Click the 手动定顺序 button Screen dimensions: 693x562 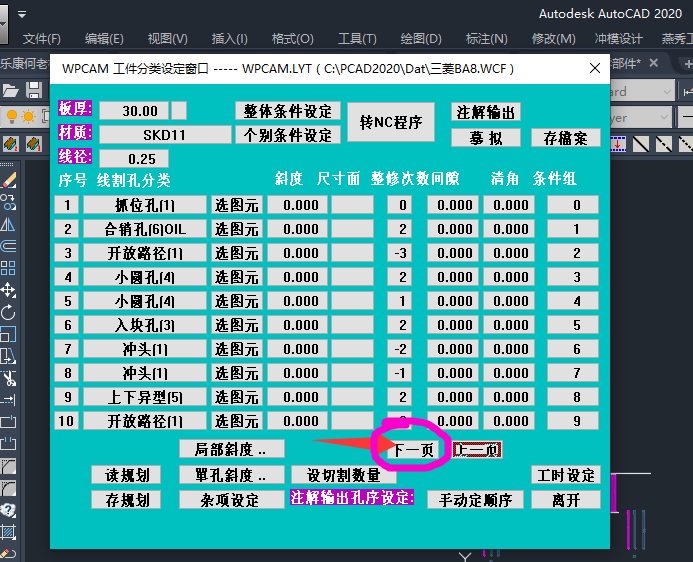pos(476,500)
